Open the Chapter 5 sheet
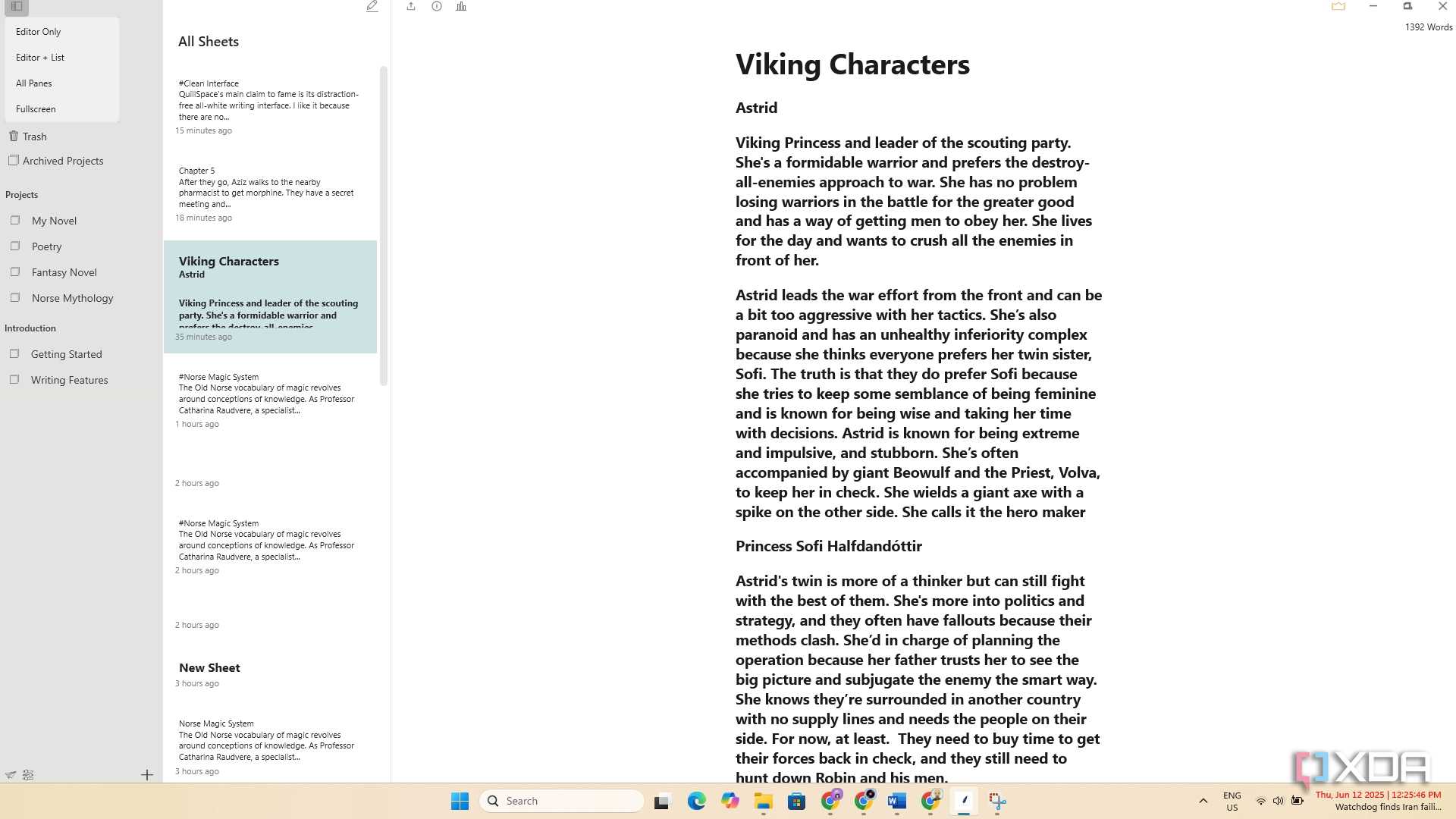The image size is (1456, 819). tap(270, 194)
